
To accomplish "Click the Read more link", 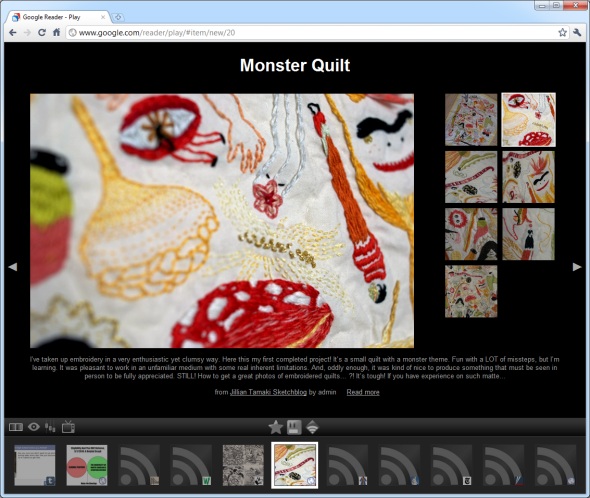I will click(363, 392).
